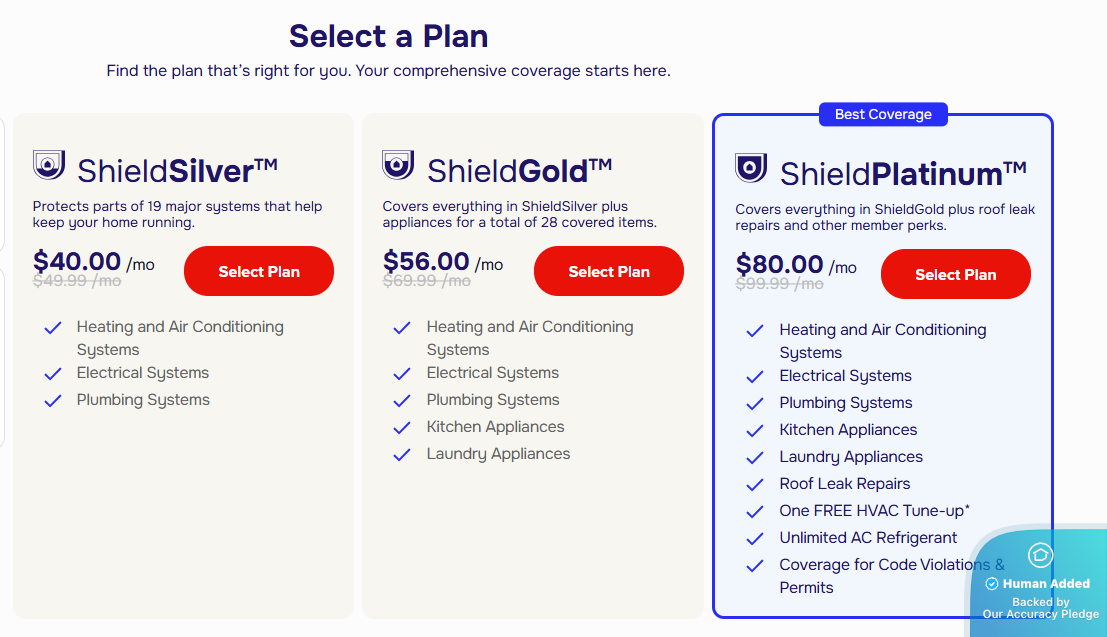Choose the ShieldPlatinum plan for $80.00
This screenshot has width=1107, height=637.
(955, 274)
